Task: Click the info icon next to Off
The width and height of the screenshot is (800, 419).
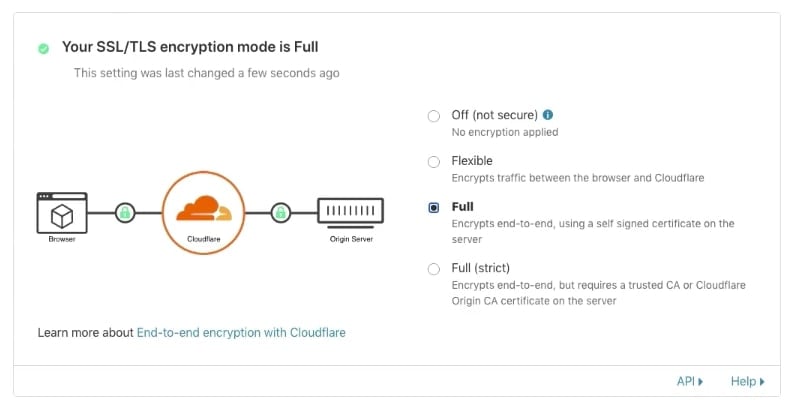Action: tap(548, 115)
